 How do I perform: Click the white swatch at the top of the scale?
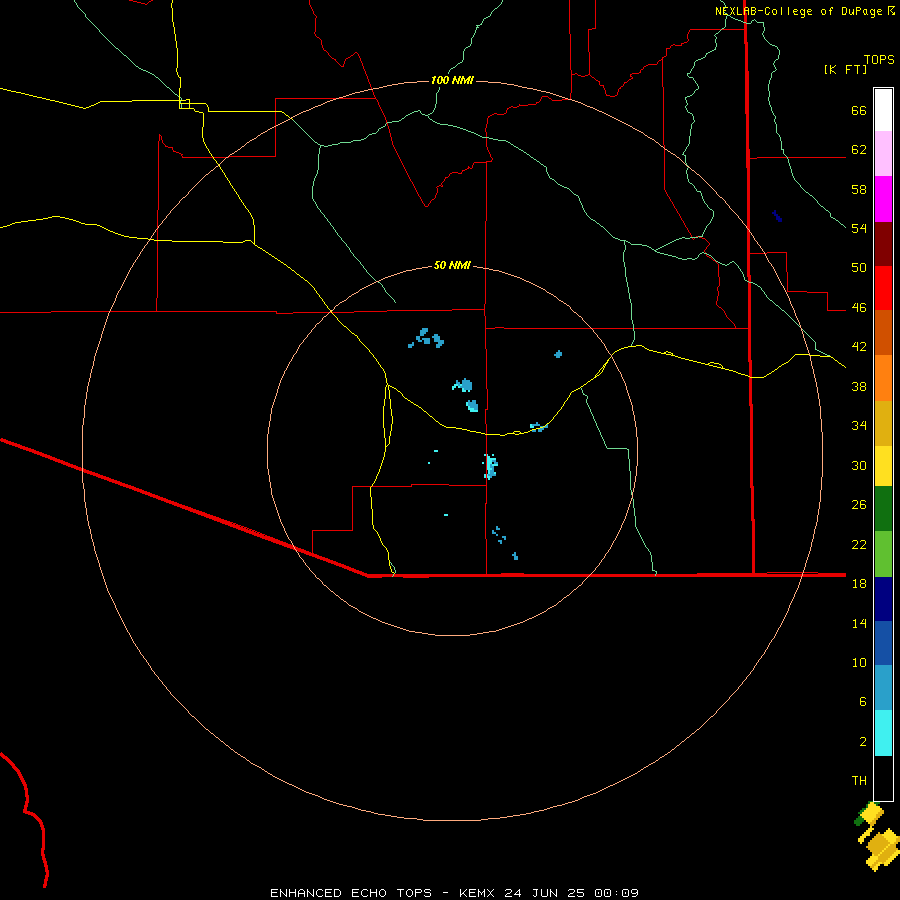click(x=883, y=110)
